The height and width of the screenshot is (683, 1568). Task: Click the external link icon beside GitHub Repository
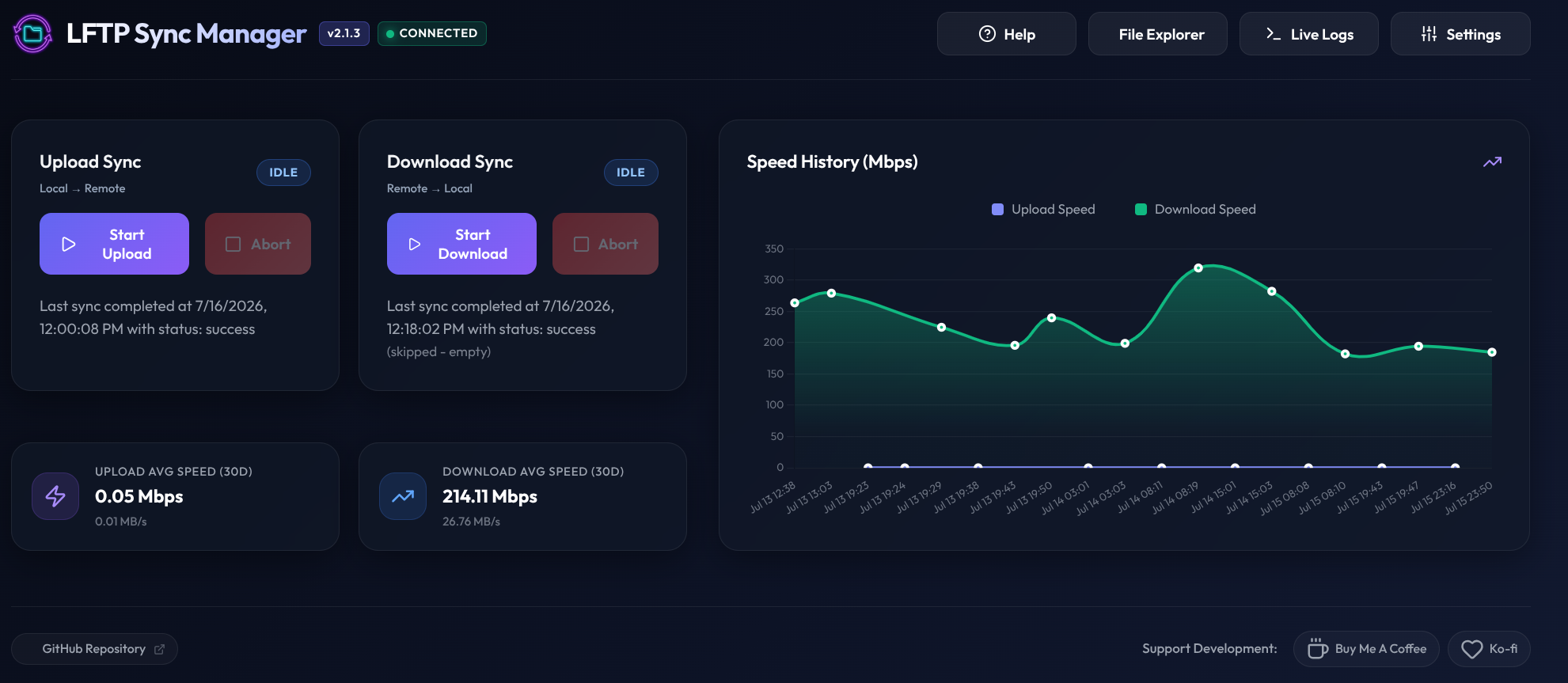pos(159,649)
